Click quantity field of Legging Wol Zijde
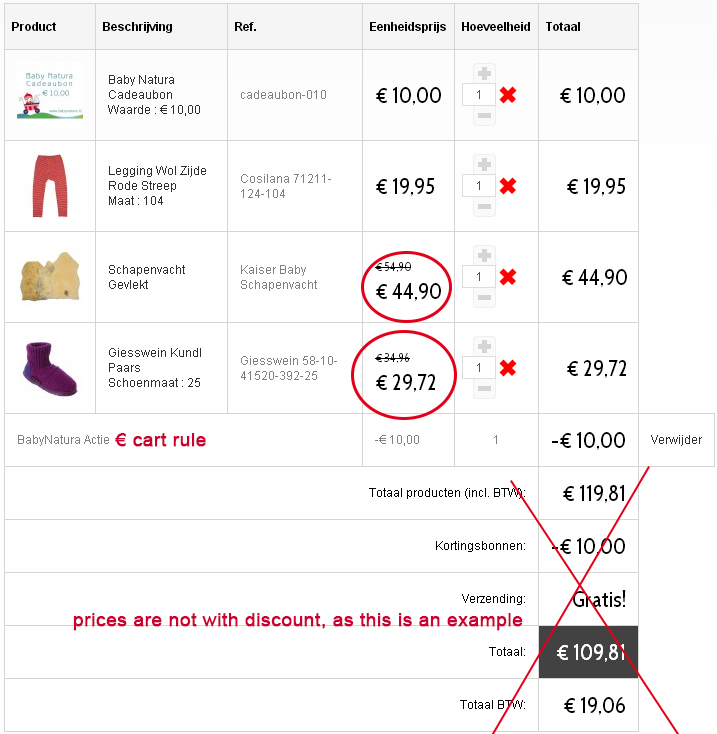The image size is (717, 734). (478, 186)
